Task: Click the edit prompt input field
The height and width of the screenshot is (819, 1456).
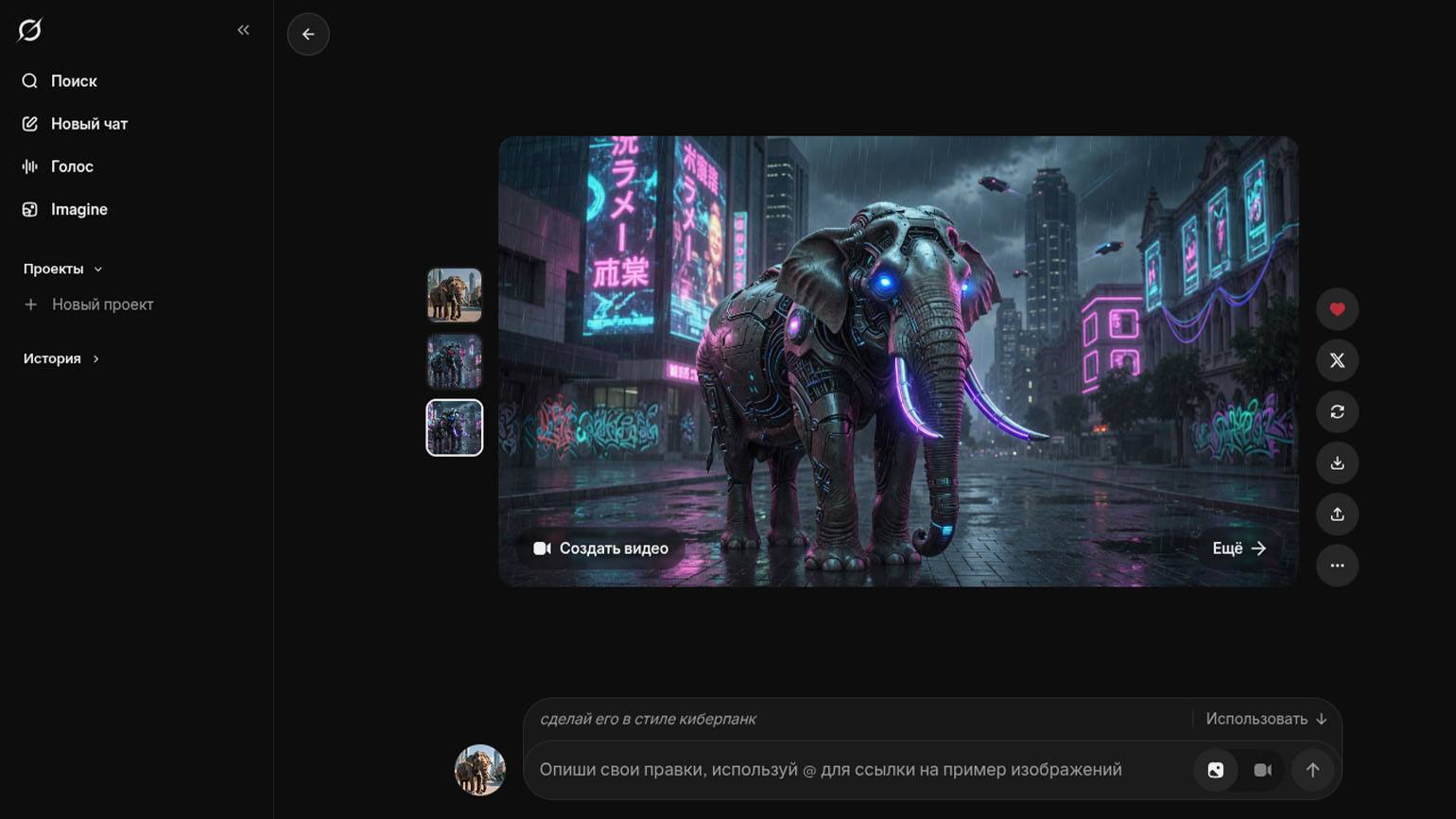Action: [x=851, y=770]
